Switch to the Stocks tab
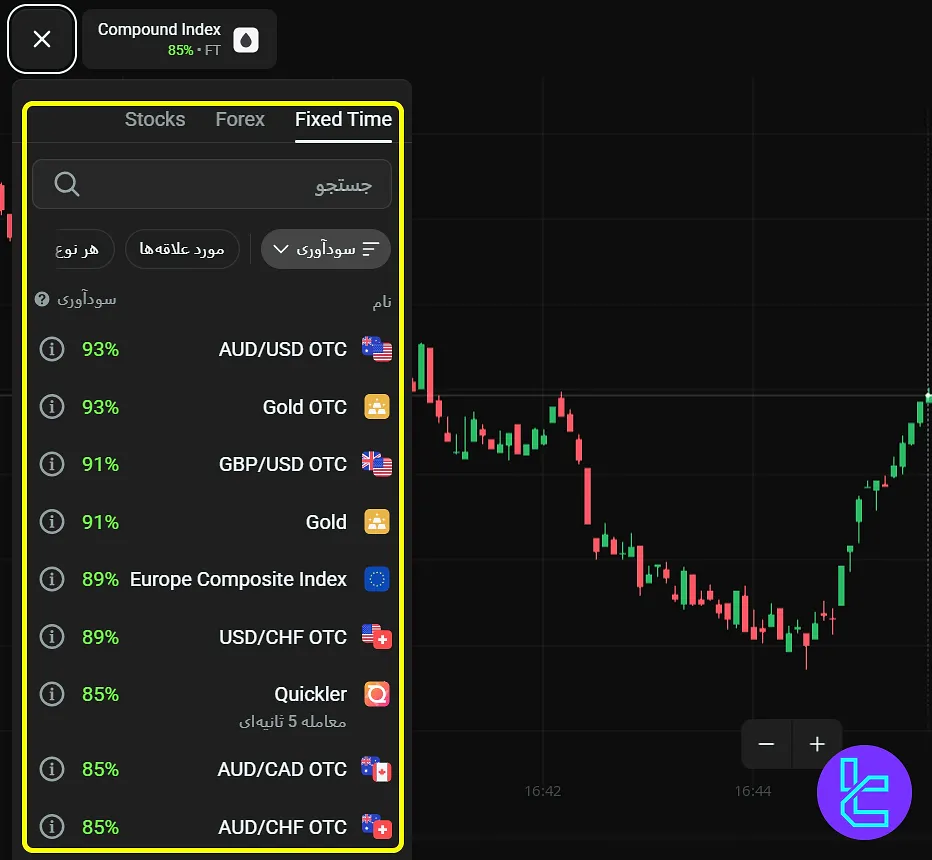This screenshot has height=860, width=932. click(155, 119)
